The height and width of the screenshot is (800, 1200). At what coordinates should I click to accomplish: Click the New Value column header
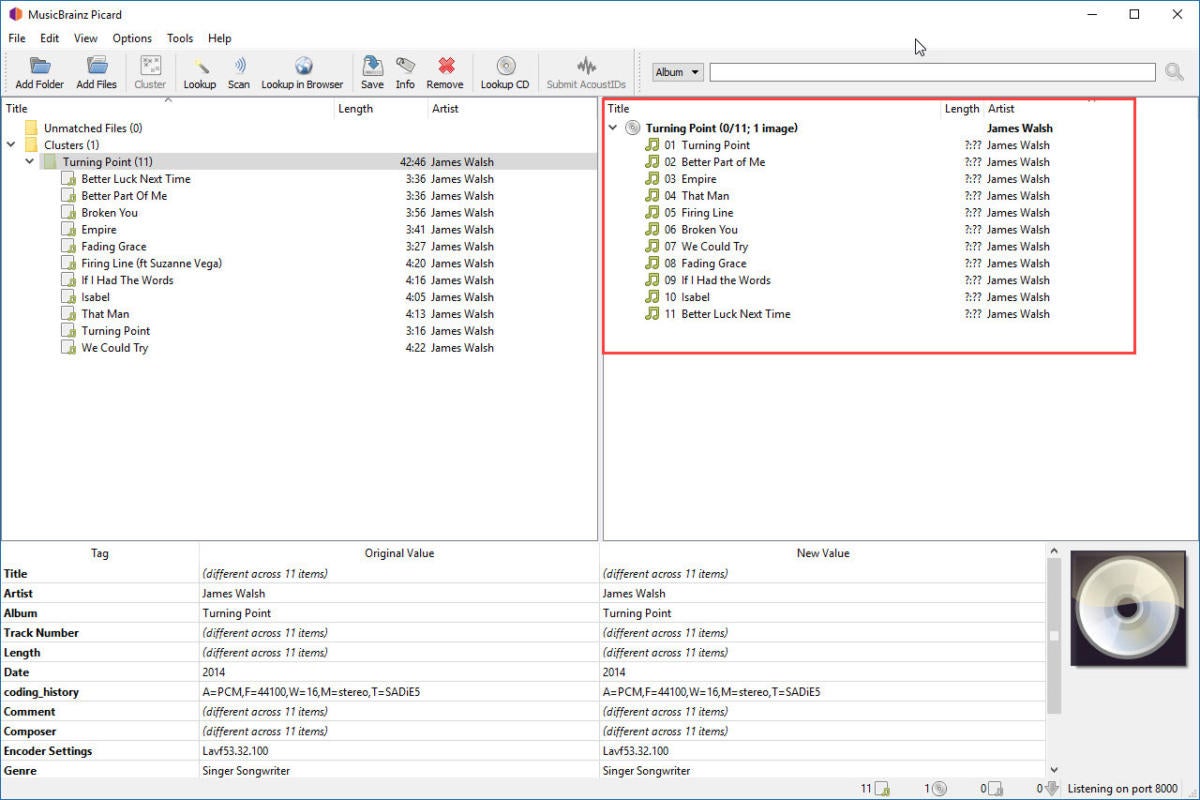click(823, 553)
